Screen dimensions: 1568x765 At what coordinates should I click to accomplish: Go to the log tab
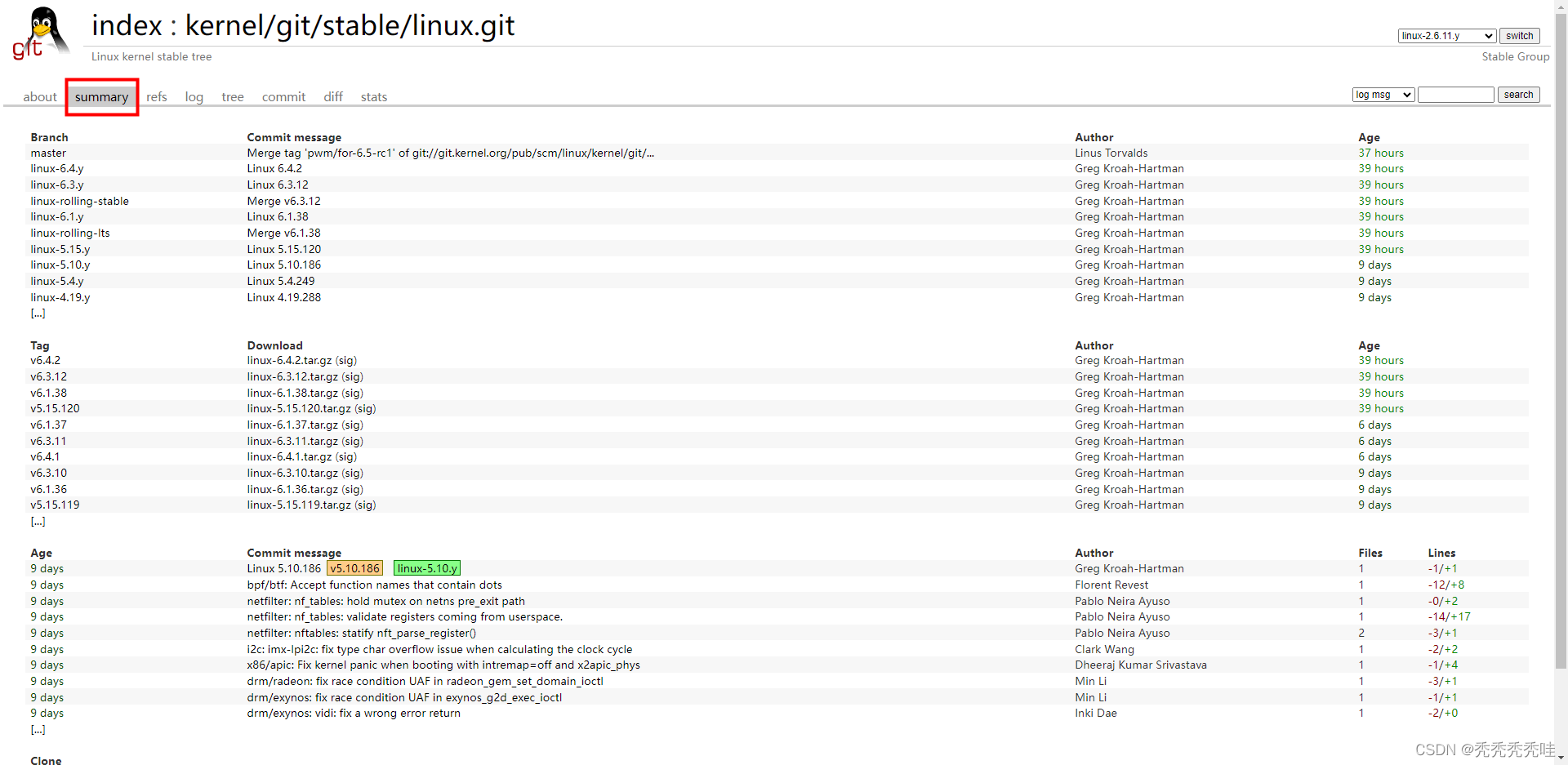coord(194,97)
